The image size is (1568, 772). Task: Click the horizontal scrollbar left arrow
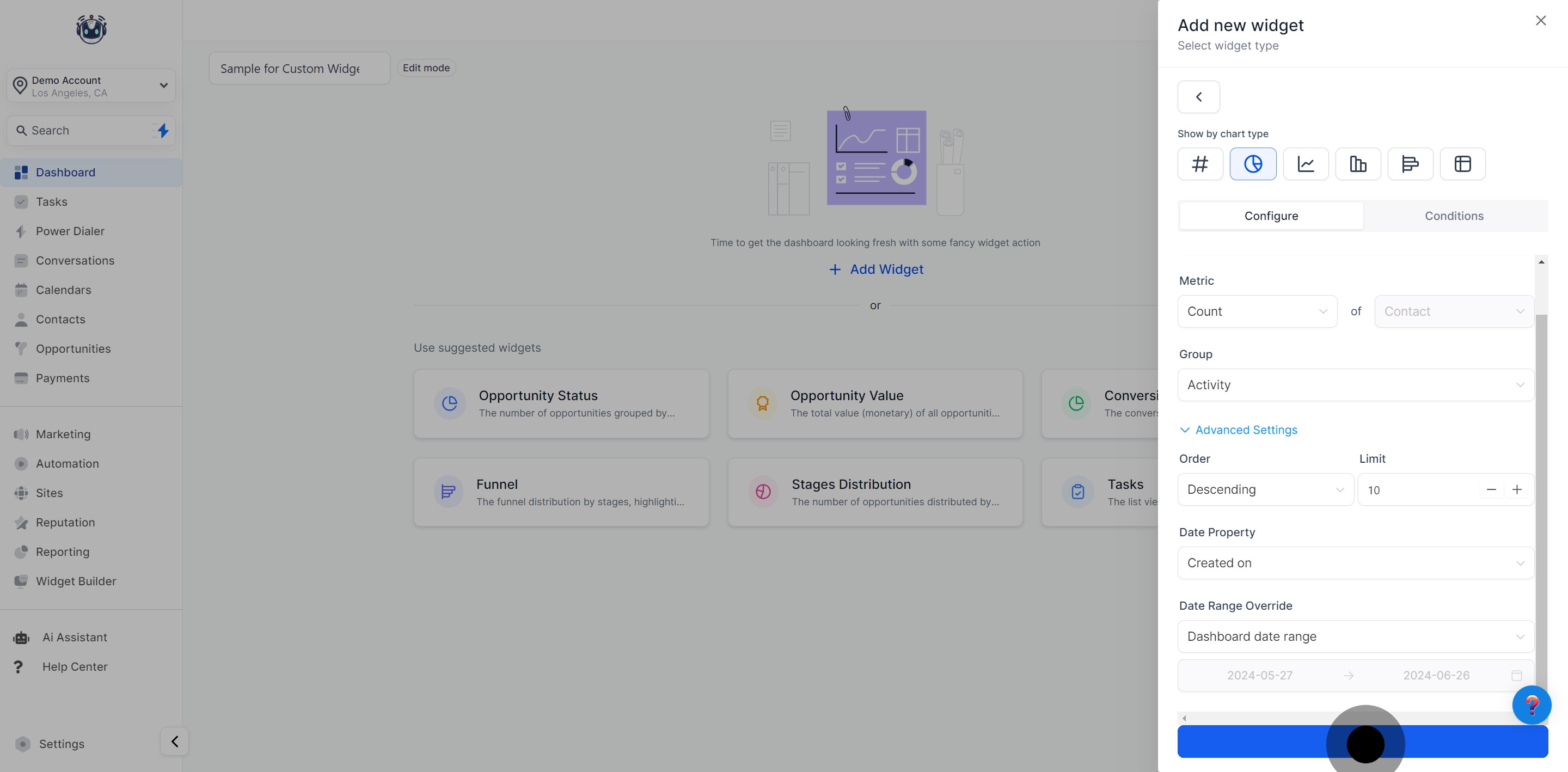click(x=1184, y=719)
